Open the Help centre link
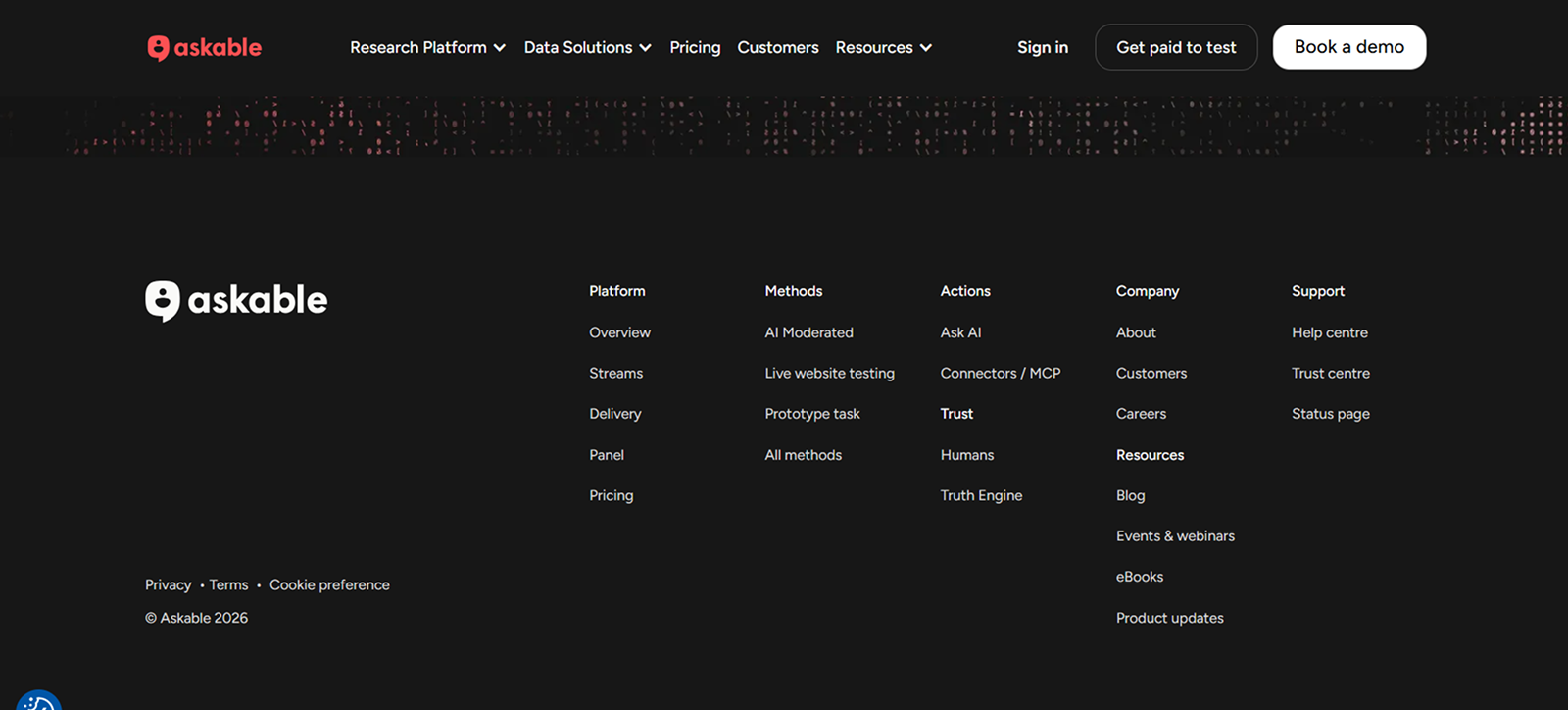 pos(1329,332)
